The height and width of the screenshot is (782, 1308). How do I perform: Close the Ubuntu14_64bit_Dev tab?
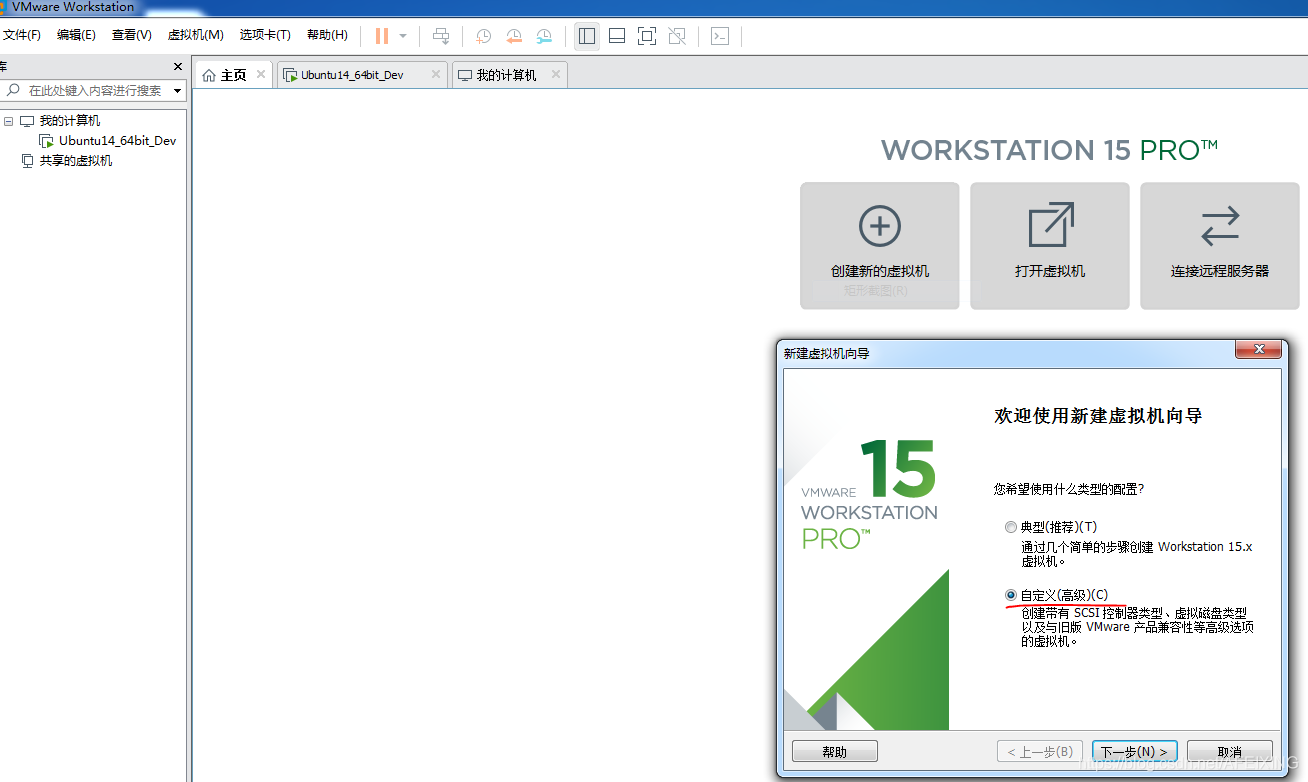tap(436, 74)
